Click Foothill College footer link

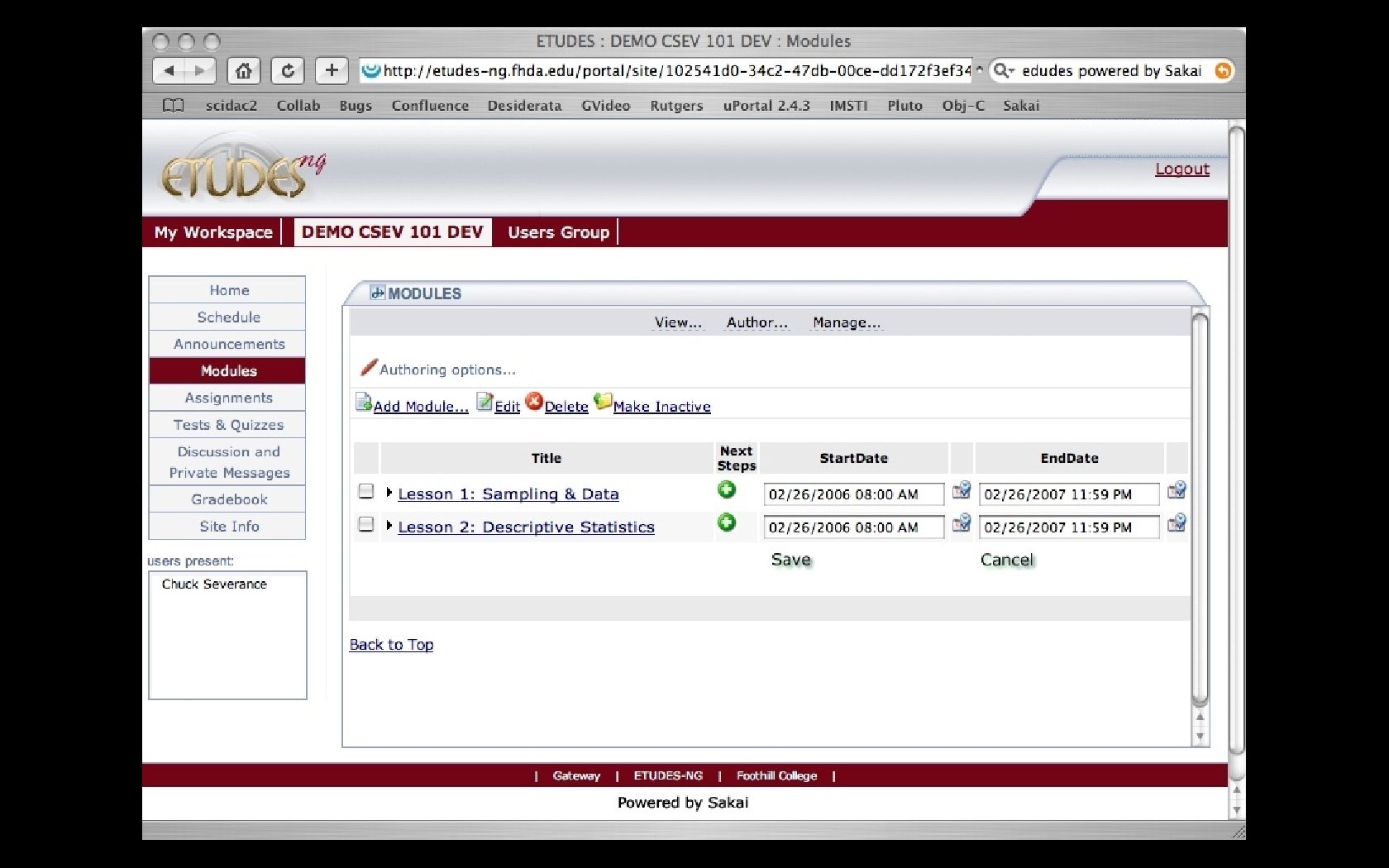[776, 775]
